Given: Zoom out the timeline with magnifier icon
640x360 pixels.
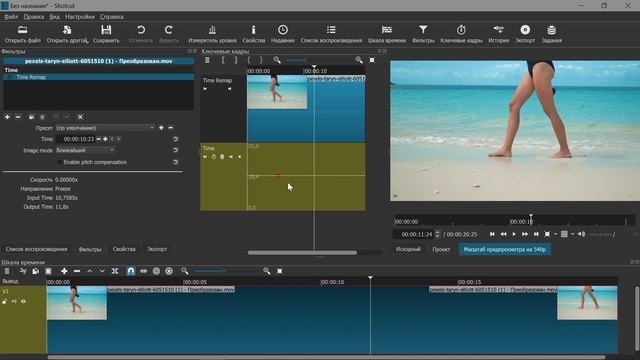Looking at the screenshot, I should [x=184, y=271].
